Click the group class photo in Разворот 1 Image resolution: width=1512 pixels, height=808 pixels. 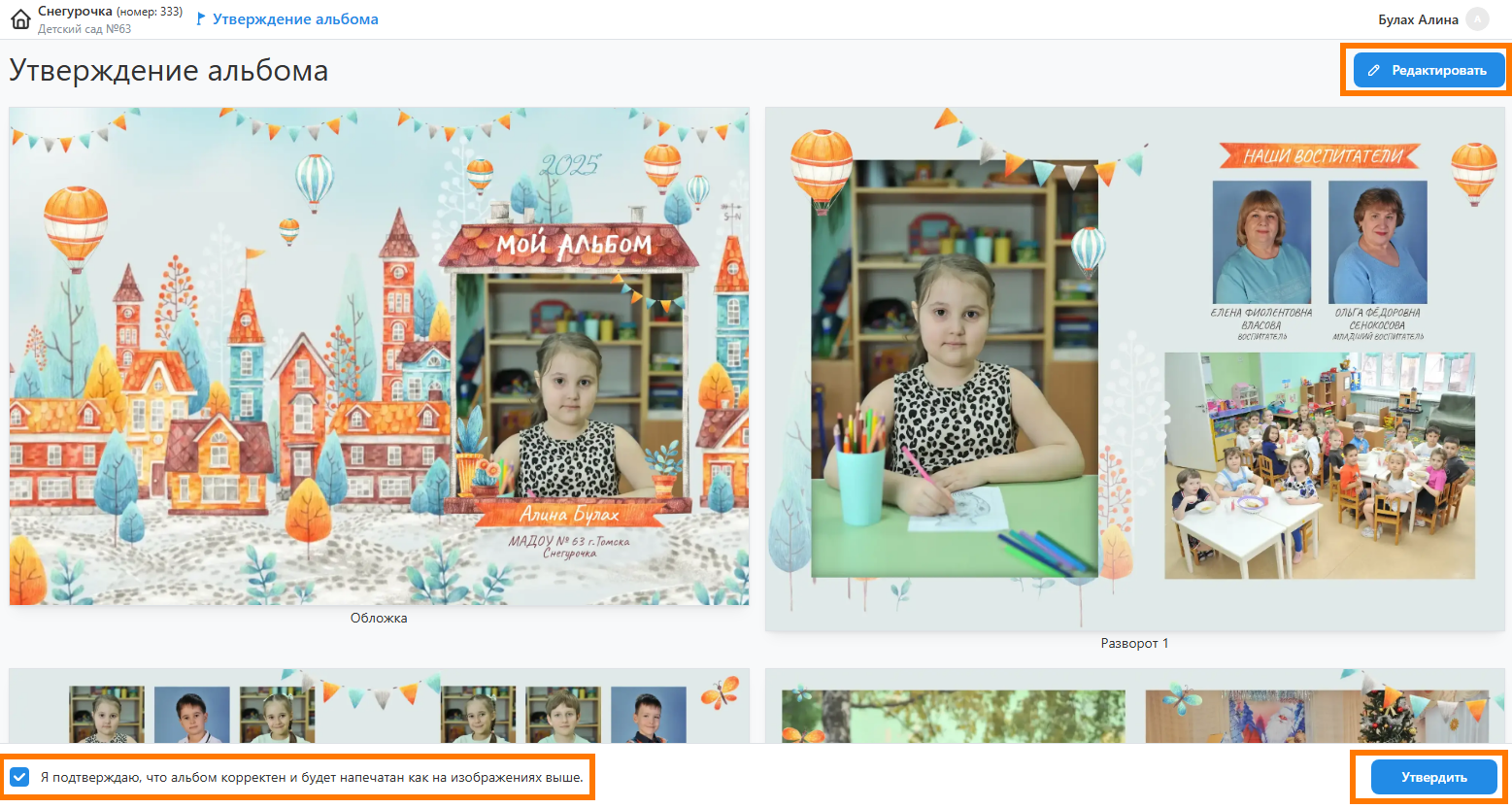tap(1319, 466)
